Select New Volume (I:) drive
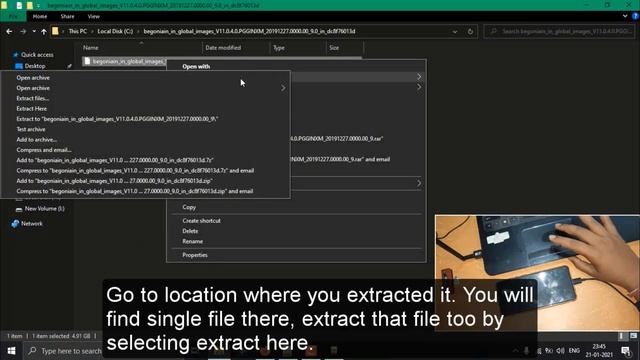The height and width of the screenshot is (360, 640). pos(44,209)
